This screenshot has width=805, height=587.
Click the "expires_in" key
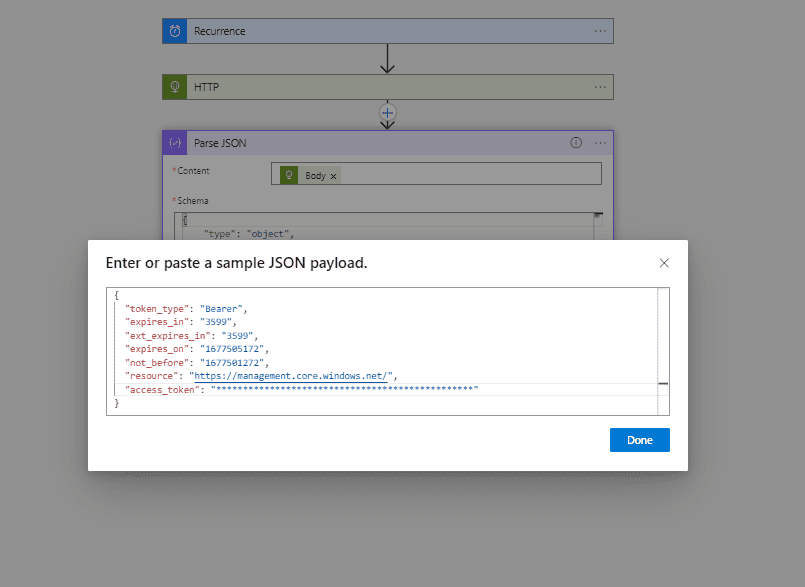(157, 322)
